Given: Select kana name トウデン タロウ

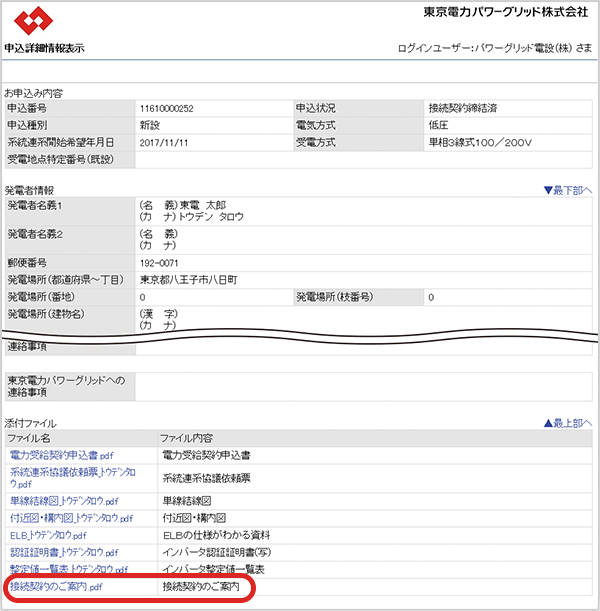Looking at the screenshot, I should point(211,217).
